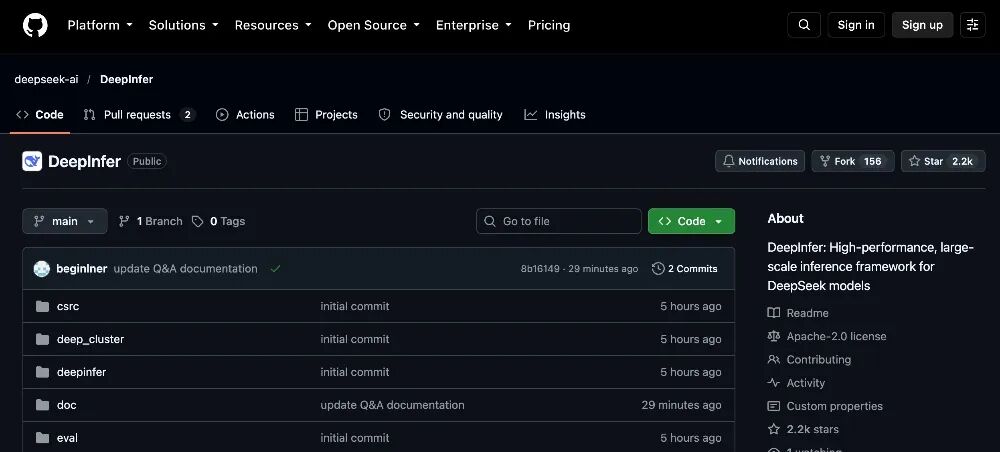Open the Insights tab

(555, 115)
